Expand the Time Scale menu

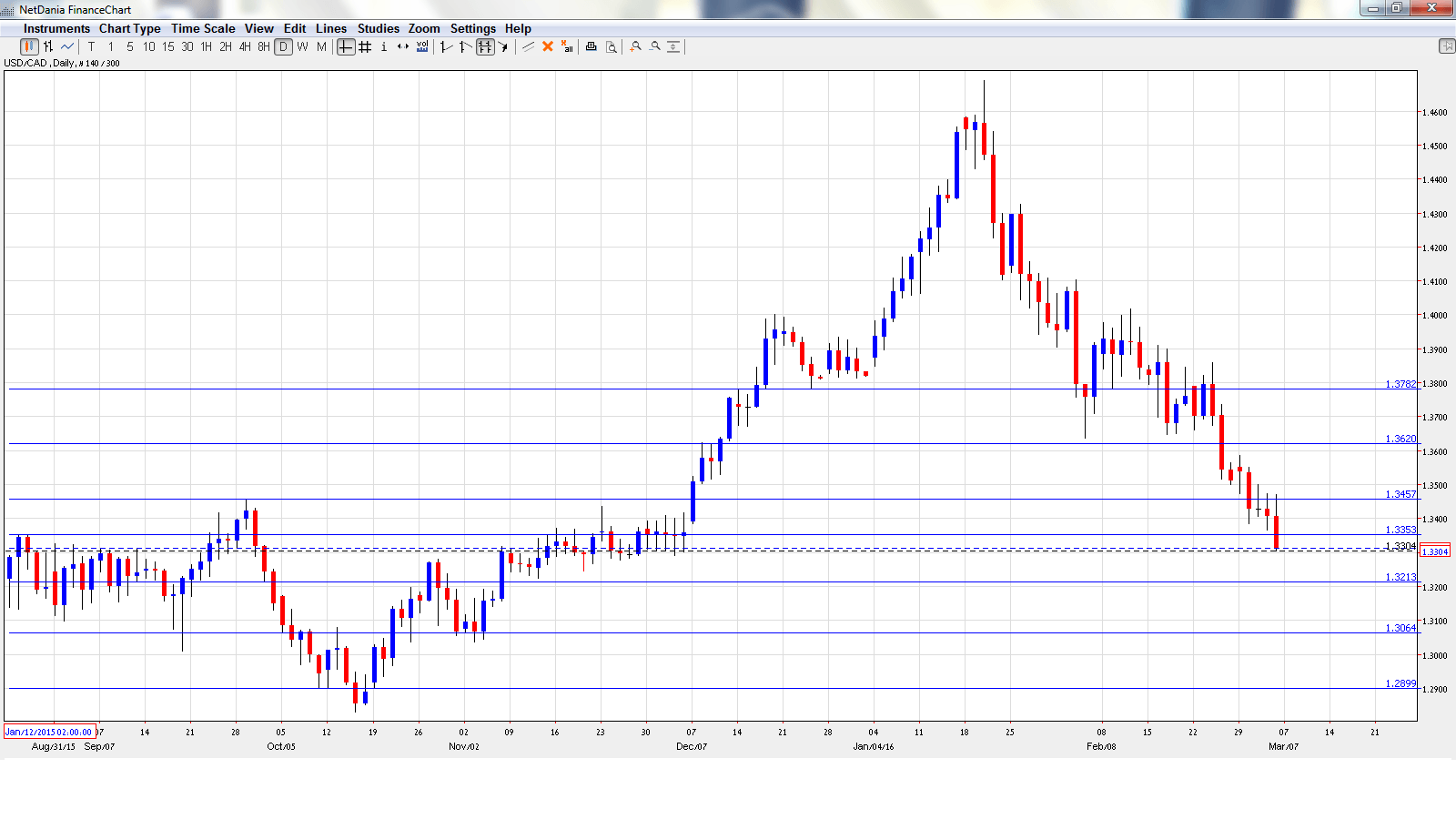tap(203, 28)
